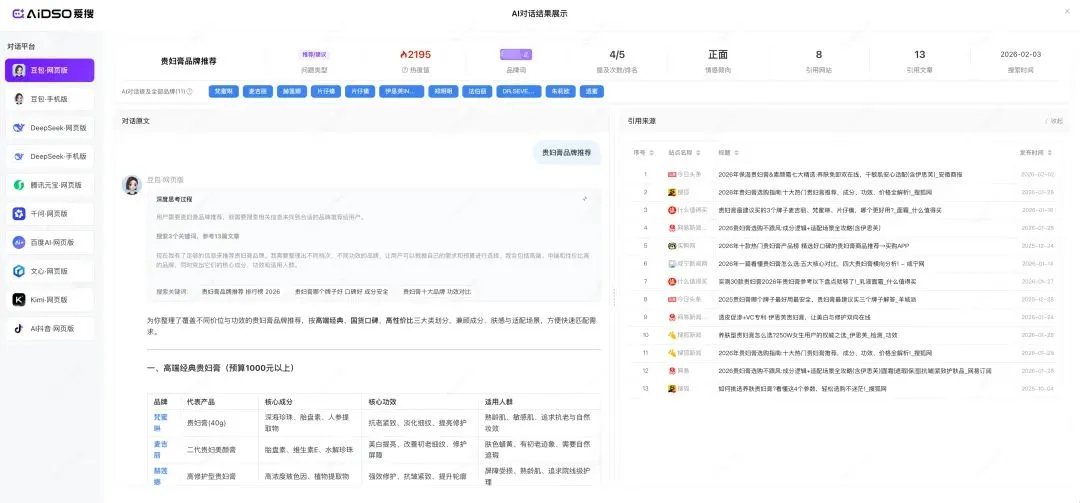Click the help icon beside 热度值
Screen dimensions: 1080x503
point(404,71)
